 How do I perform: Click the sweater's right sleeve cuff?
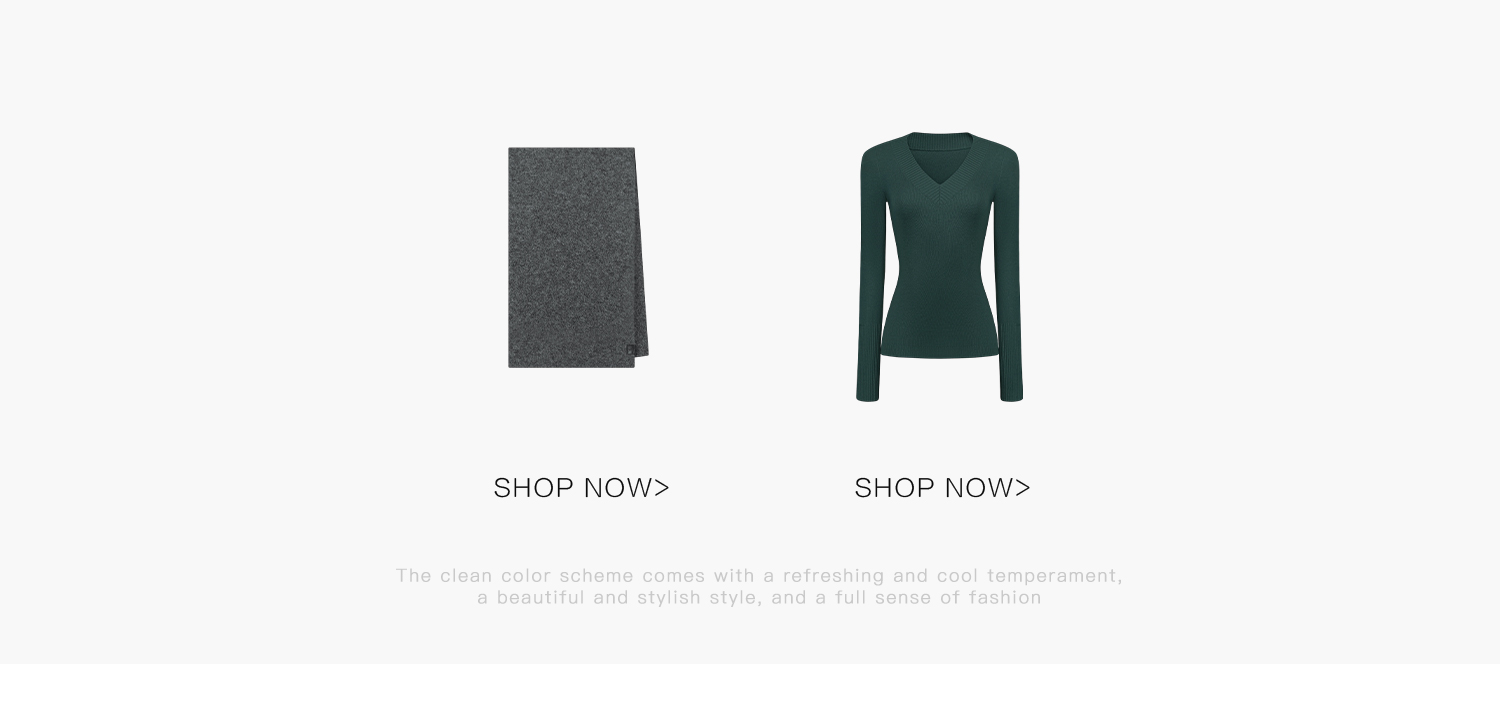click(1012, 392)
